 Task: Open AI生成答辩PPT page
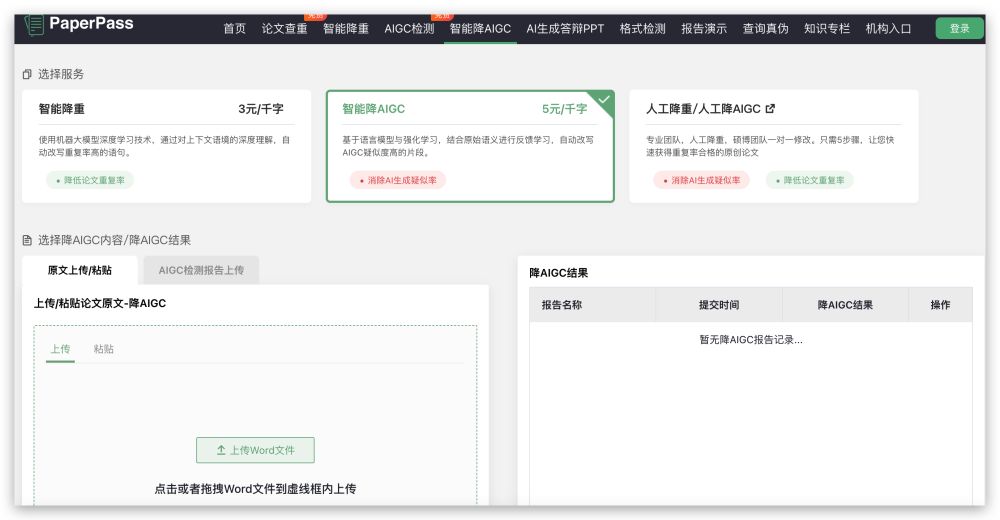point(565,29)
